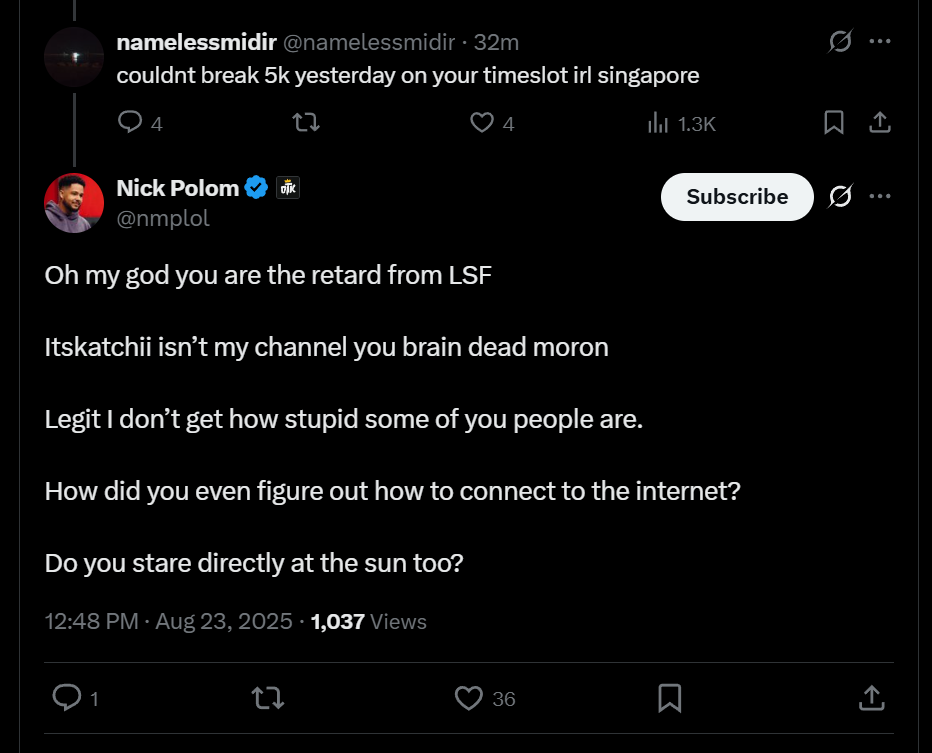The width and height of the screenshot is (932, 753).
Task: View analytics for namelessmidir's reply
Action: point(658,123)
